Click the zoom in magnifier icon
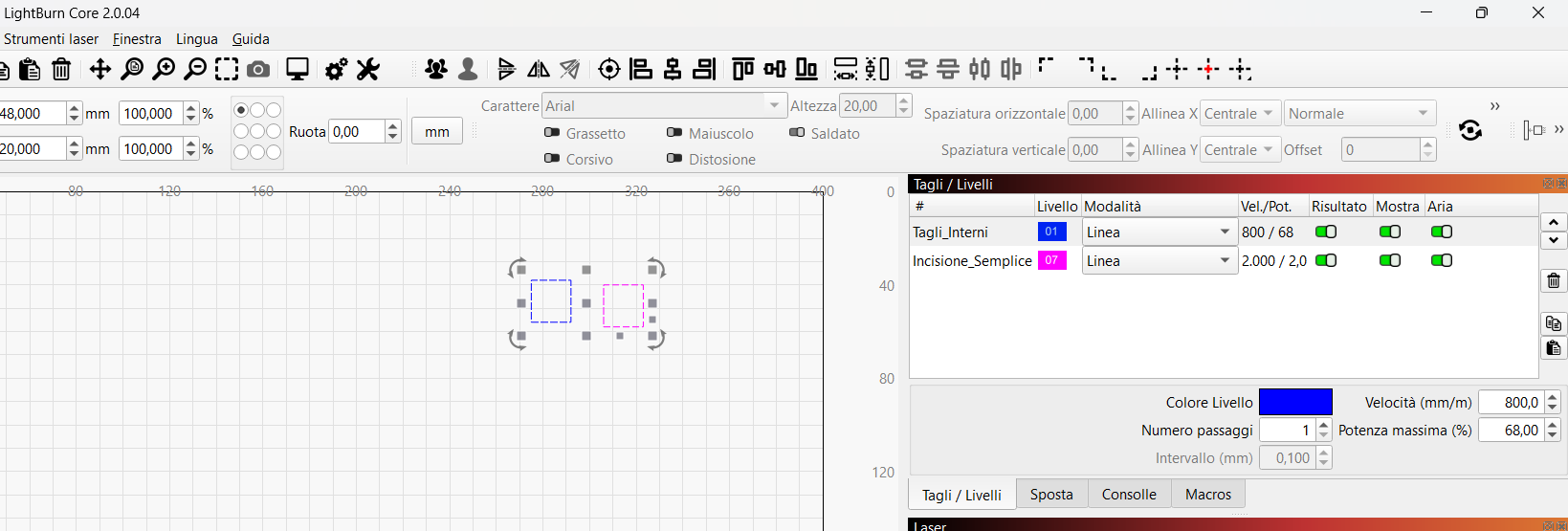 click(164, 69)
